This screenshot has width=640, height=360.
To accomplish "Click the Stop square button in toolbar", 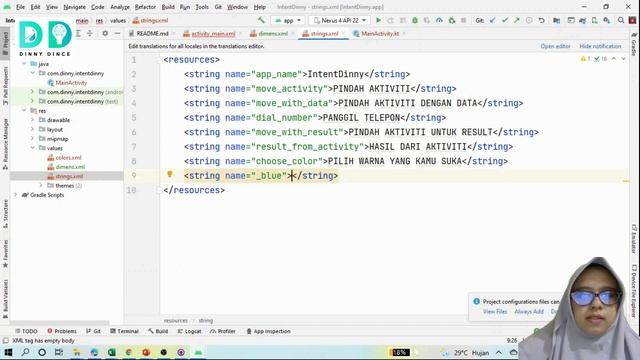I will pos(463,20).
